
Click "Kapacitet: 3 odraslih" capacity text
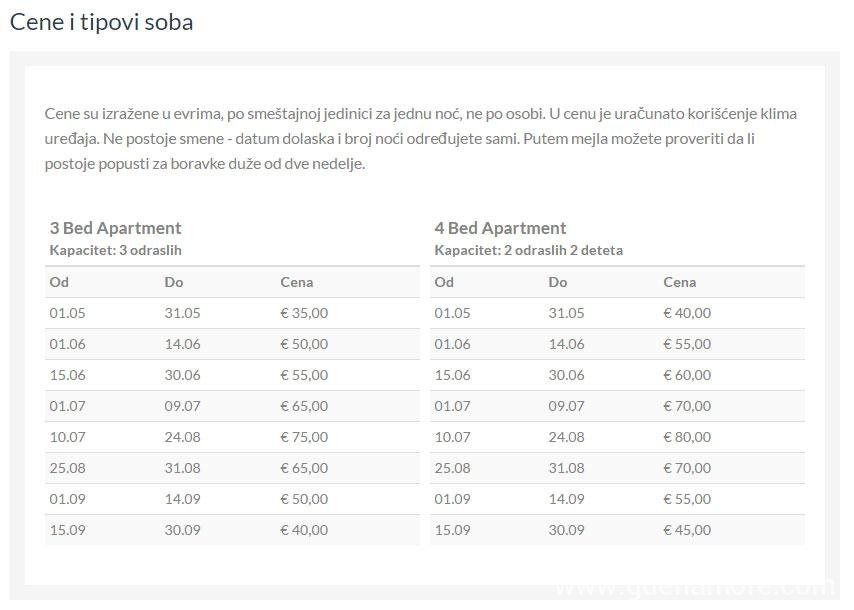coord(115,250)
